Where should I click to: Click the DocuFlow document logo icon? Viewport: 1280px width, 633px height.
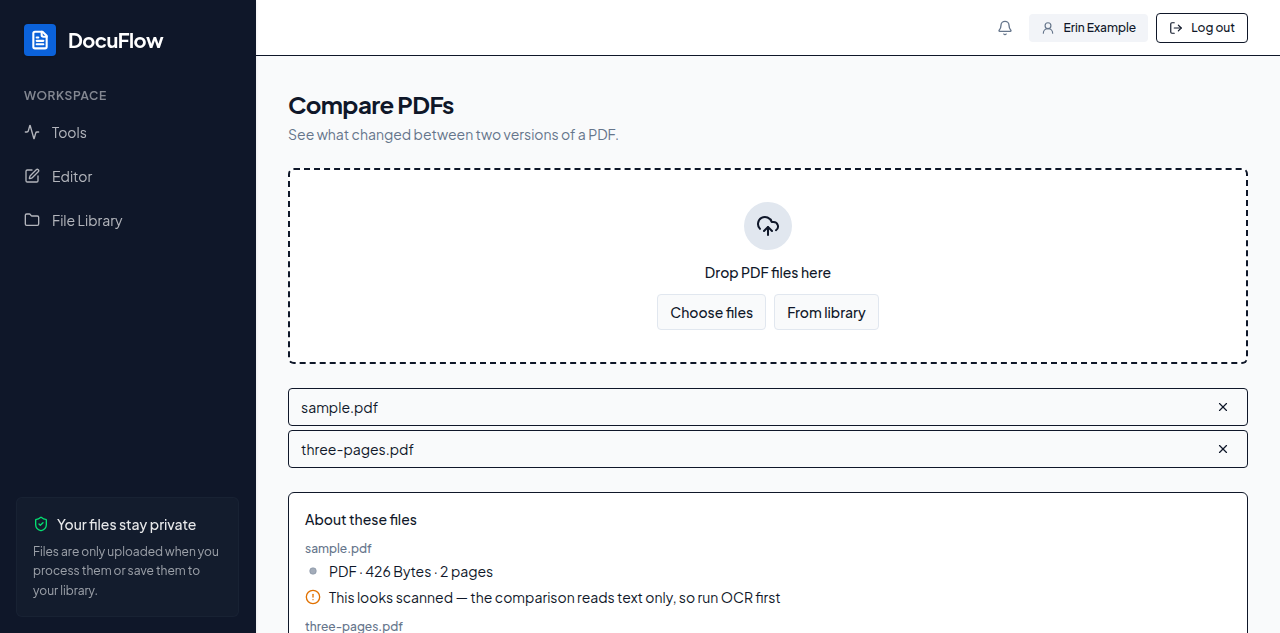point(40,40)
